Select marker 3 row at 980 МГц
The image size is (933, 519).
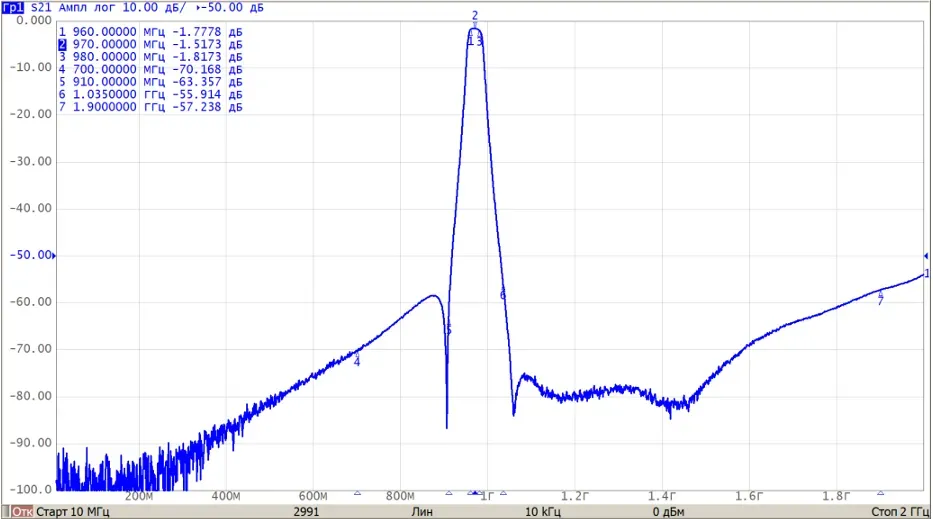point(150,57)
